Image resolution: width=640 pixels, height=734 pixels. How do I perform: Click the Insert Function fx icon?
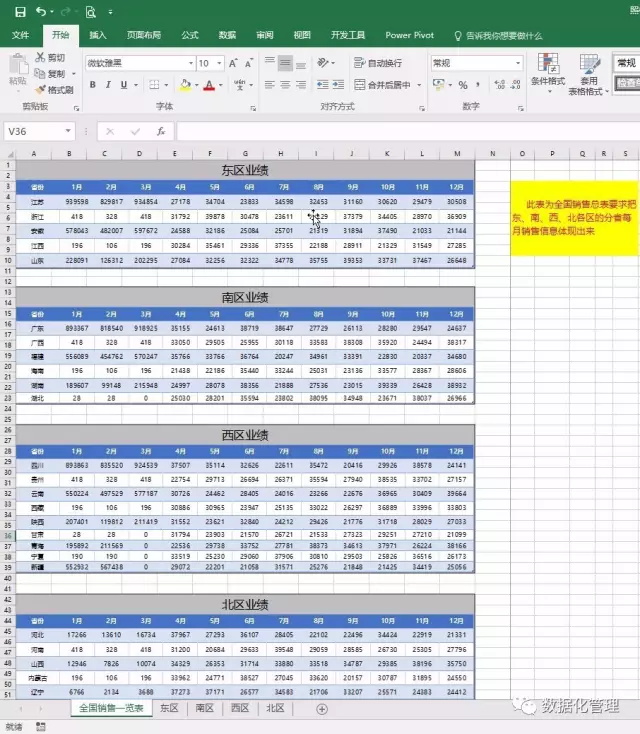161,132
